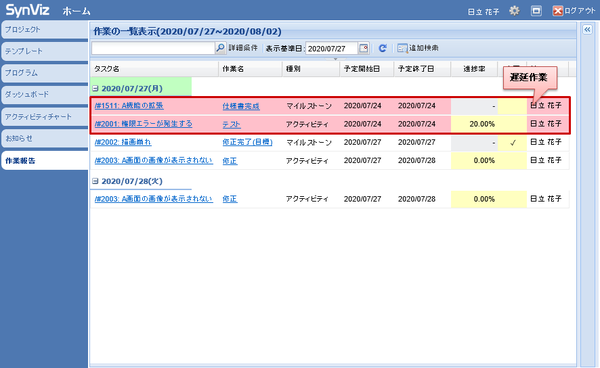This screenshot has width=600, height=368.
Task: Open the テスト work link
Action: click(232, 124)
